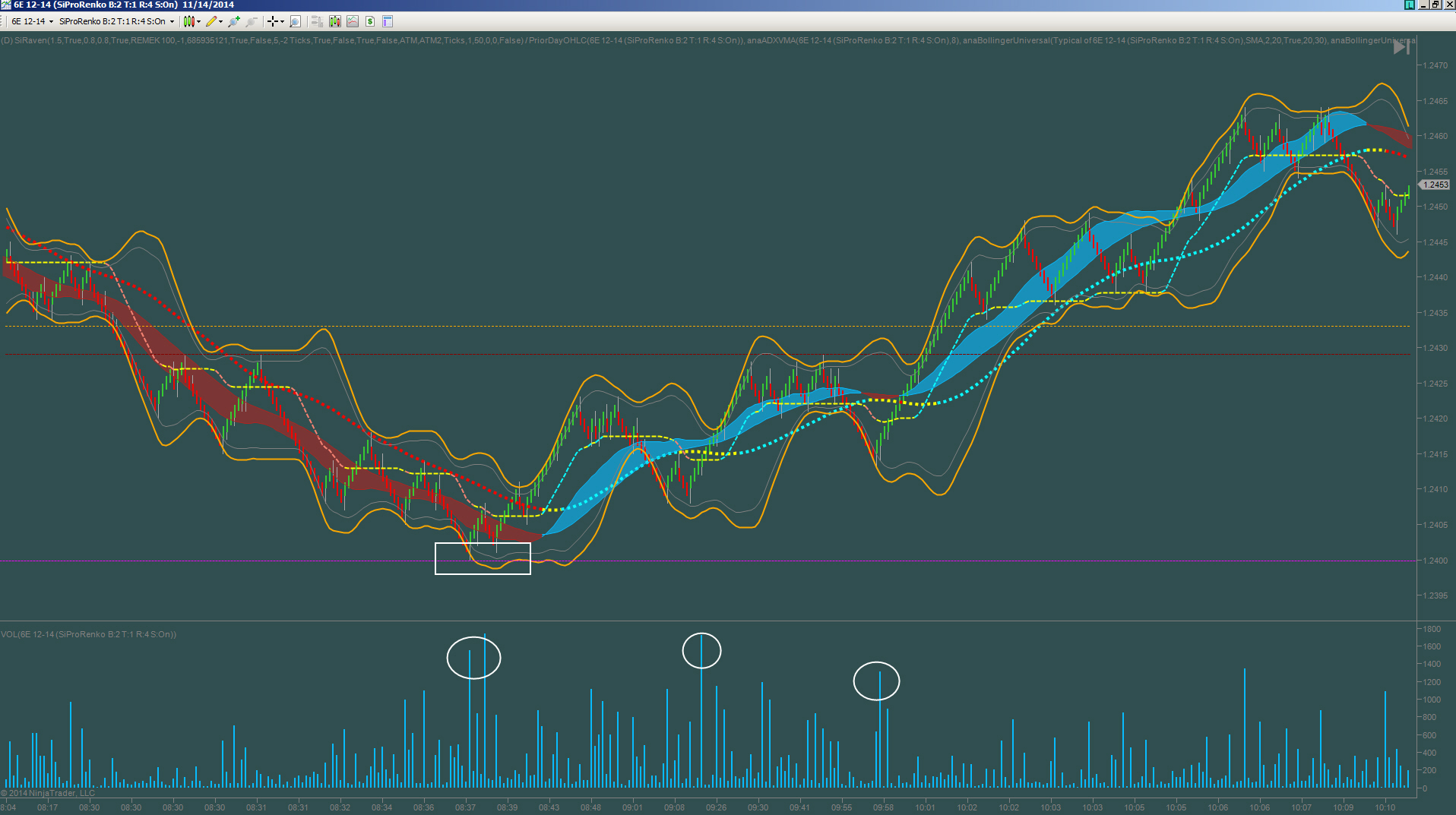Click the 1800 volume axis label
This screenshot has width=1456, height=815.
(1432, 629)
